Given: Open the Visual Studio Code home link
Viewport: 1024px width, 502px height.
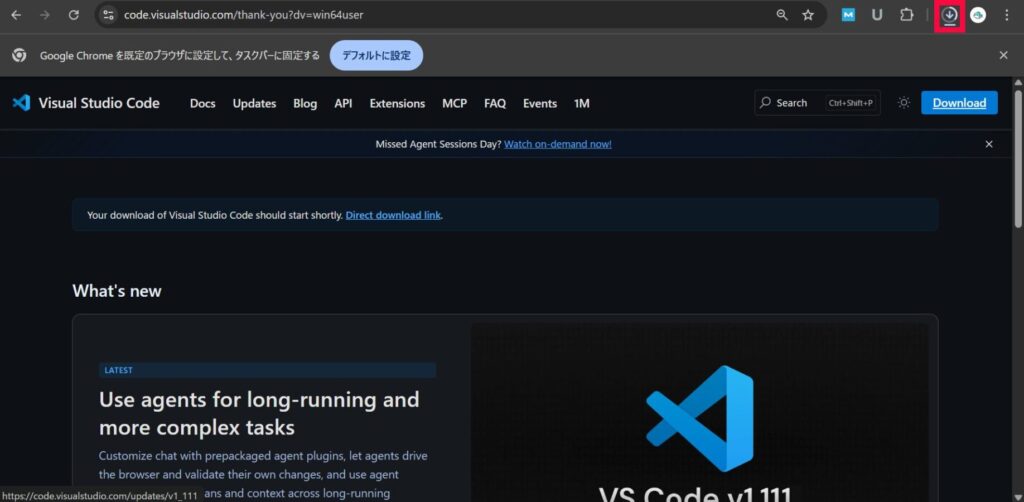Looking at the screenshot, I should [x=99, y=103].
